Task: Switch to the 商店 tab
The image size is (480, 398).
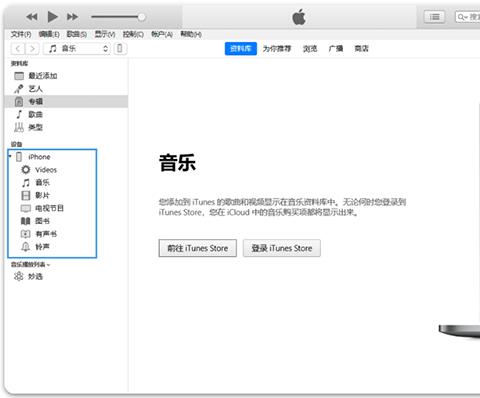Action: coord(361,49)
